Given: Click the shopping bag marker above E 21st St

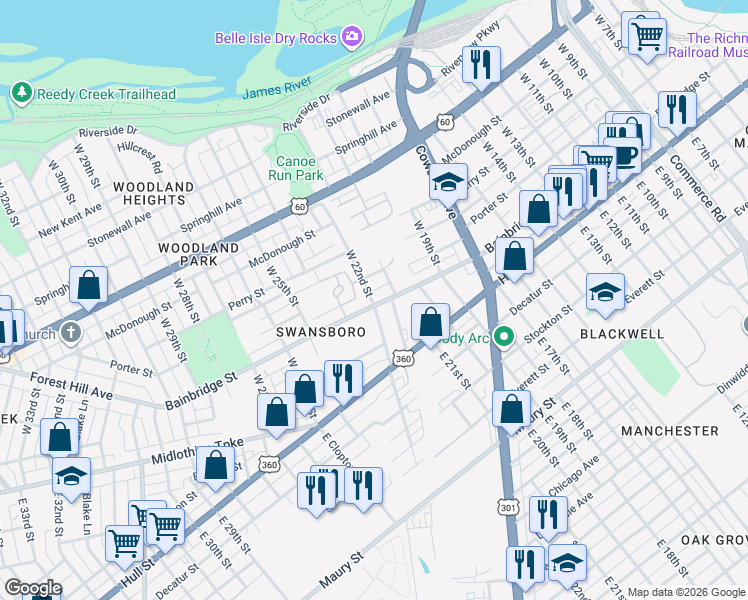Looking at the screenshot, I should pyautogui.click(x=430, y=324).
